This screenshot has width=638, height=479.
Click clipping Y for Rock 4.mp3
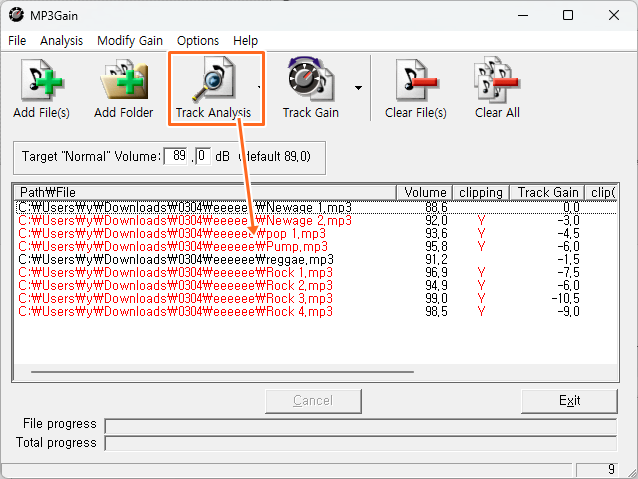[481, 312]
